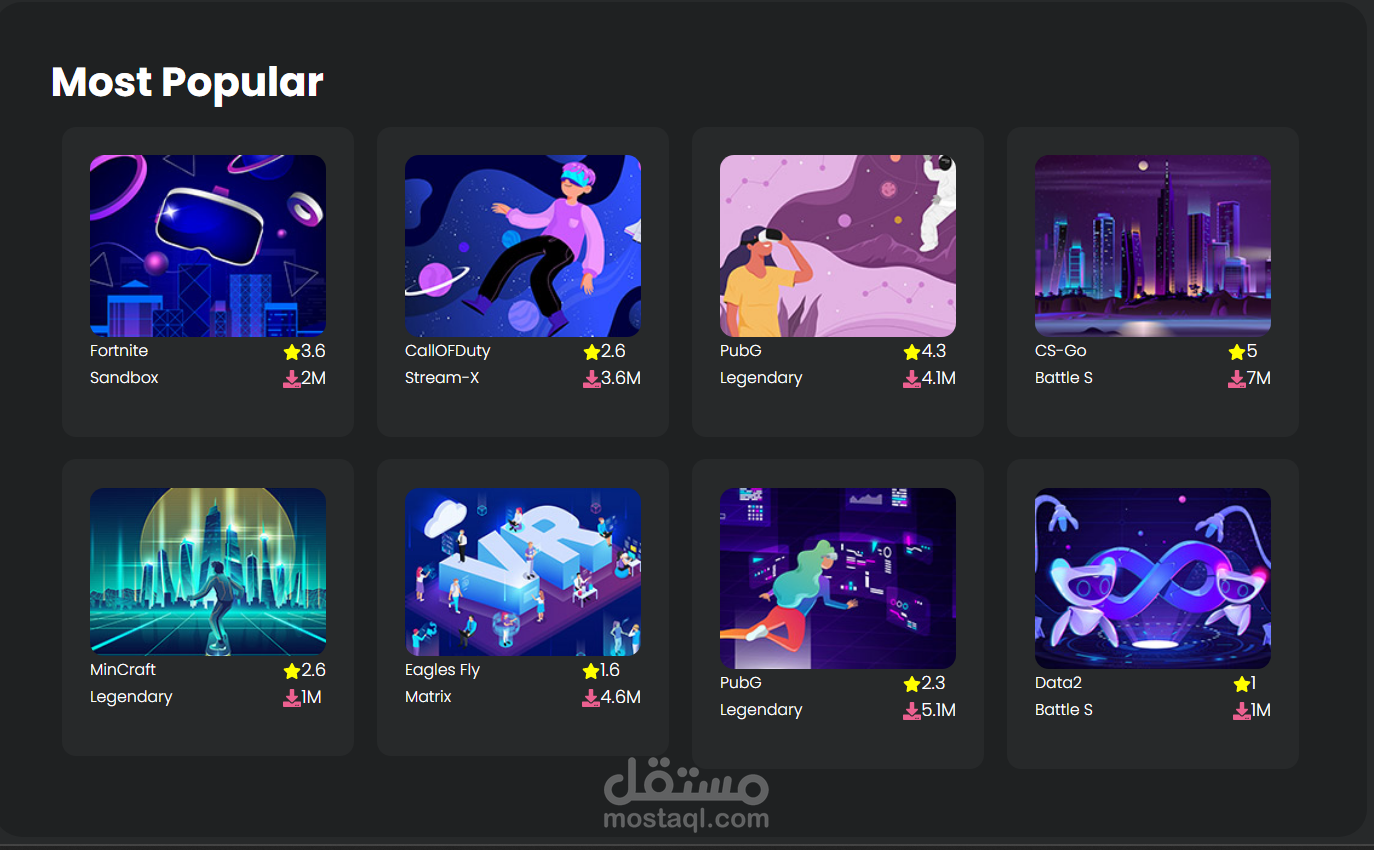
Task: Click the download icon next to 3.6M
Action: click(592, 379)
